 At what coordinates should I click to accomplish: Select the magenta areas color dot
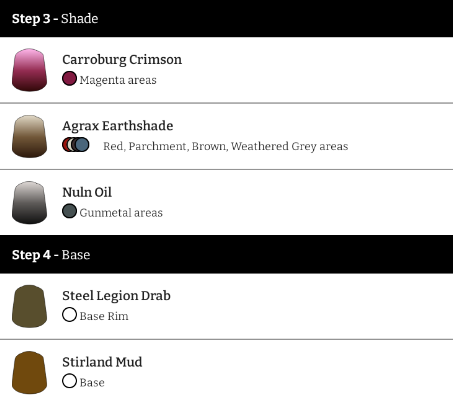(x=69, y=79)
